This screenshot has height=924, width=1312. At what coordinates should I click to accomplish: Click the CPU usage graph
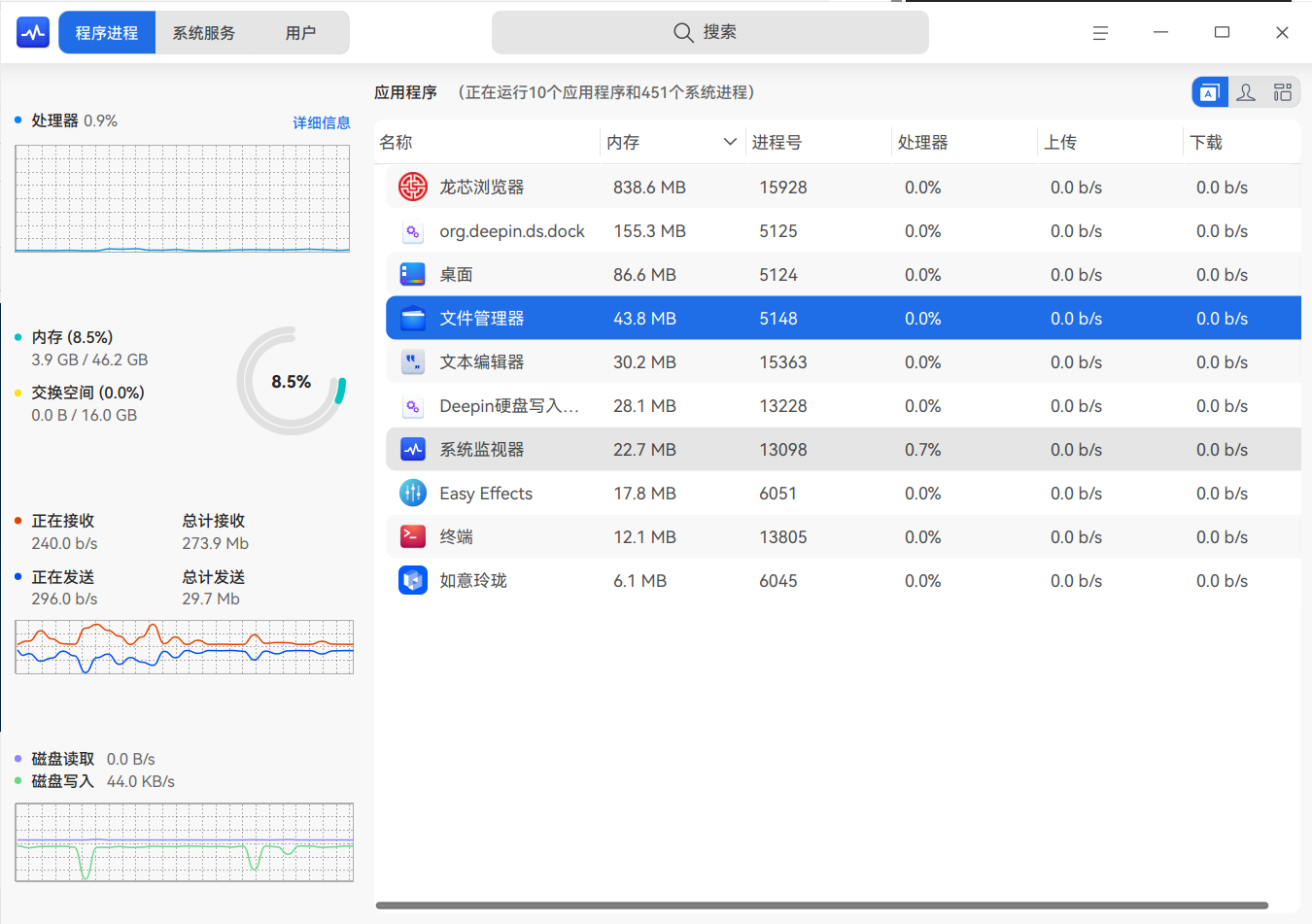tap(183, 199)
